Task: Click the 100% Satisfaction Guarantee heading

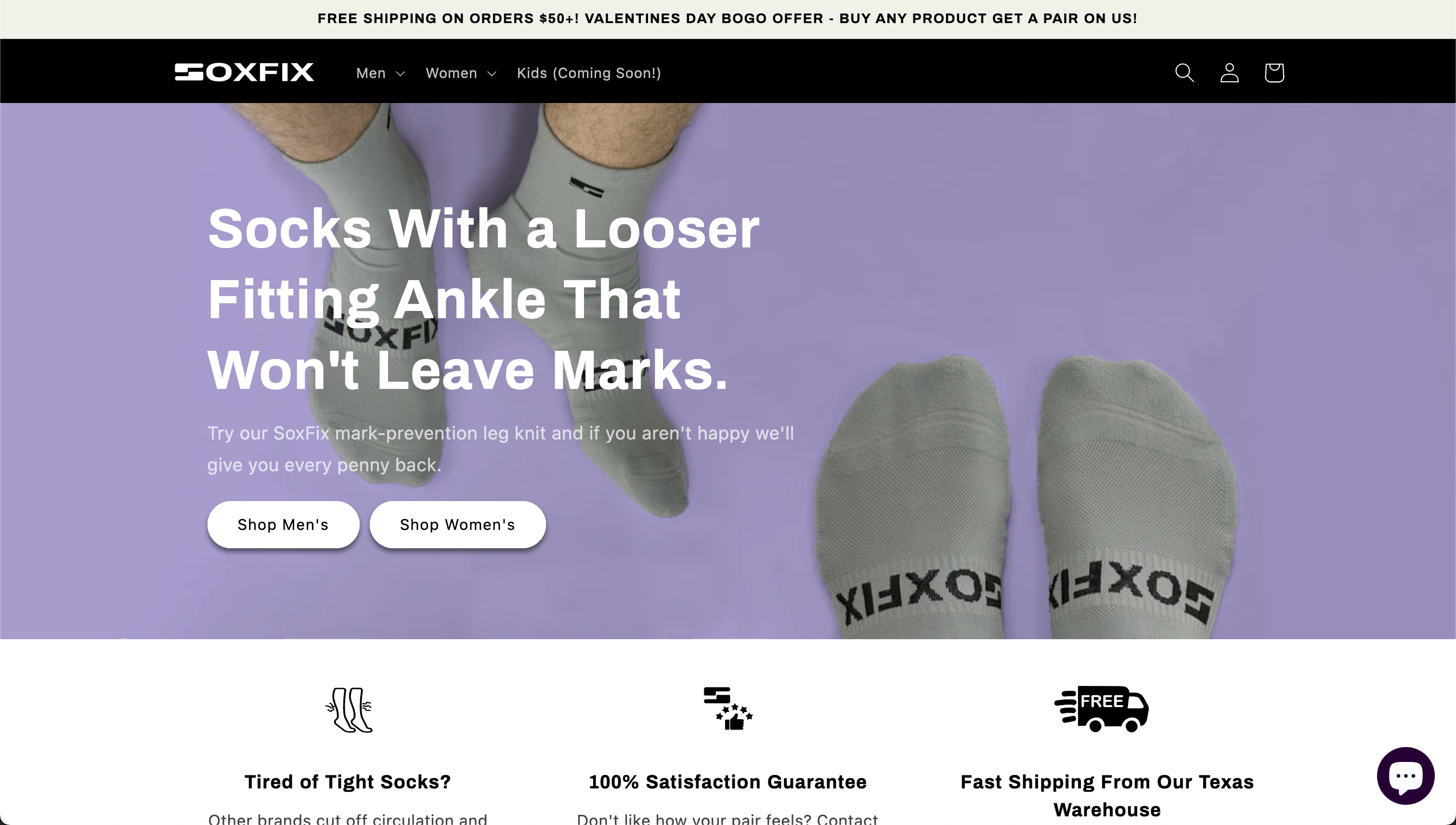Action: point(728,781)
